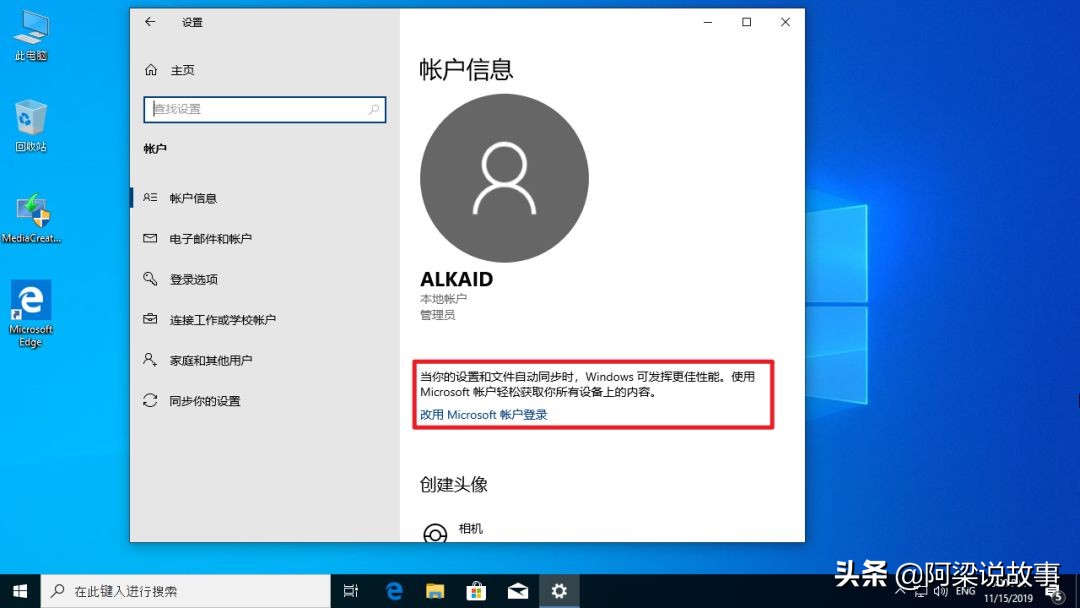Open the 回收站 recycle bin
The width and height of the screenshot is (1080, 608).
30,120
